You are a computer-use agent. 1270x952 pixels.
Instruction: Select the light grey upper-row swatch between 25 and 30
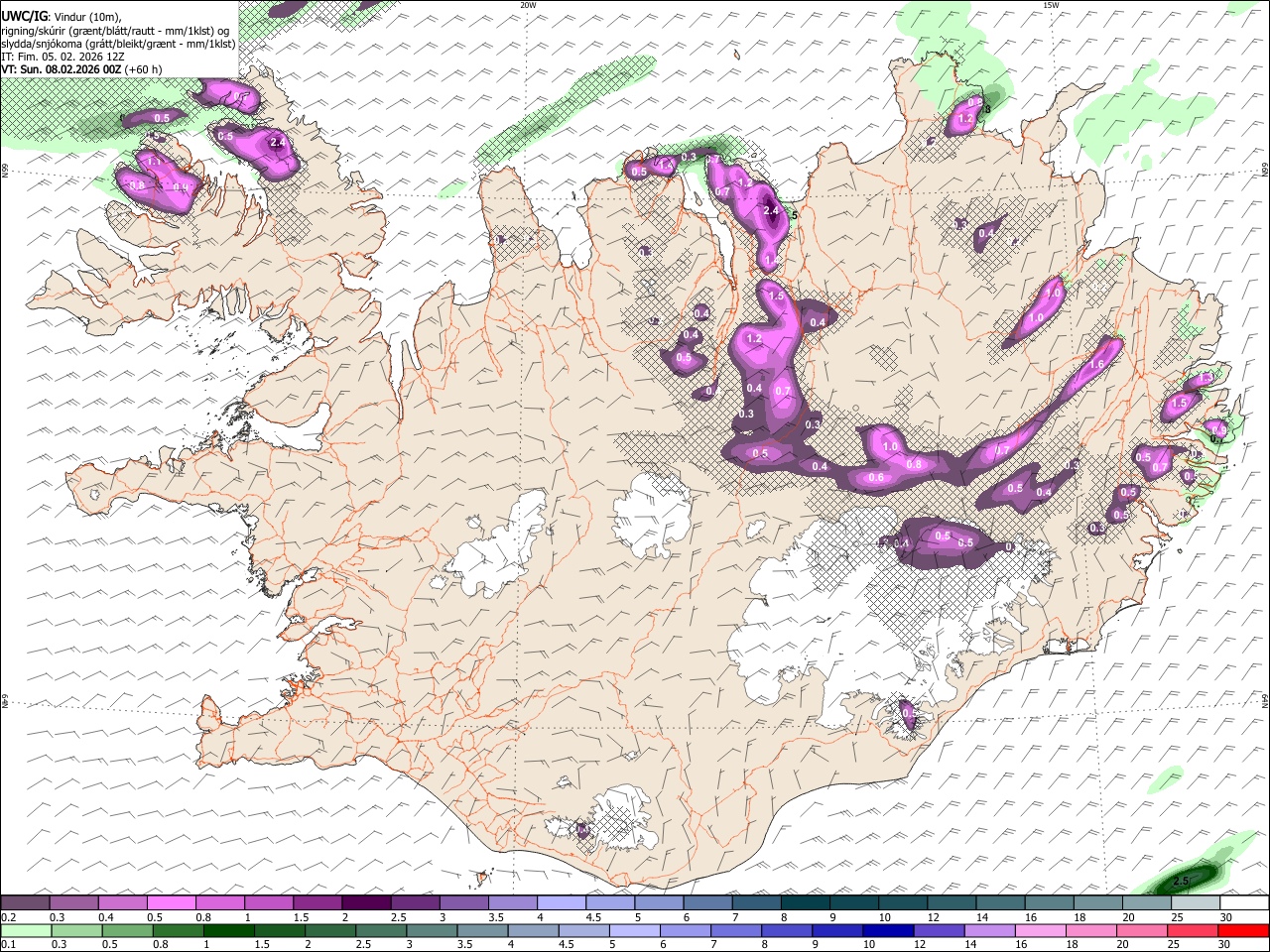pyautogui.click(x=1195, y=903)
